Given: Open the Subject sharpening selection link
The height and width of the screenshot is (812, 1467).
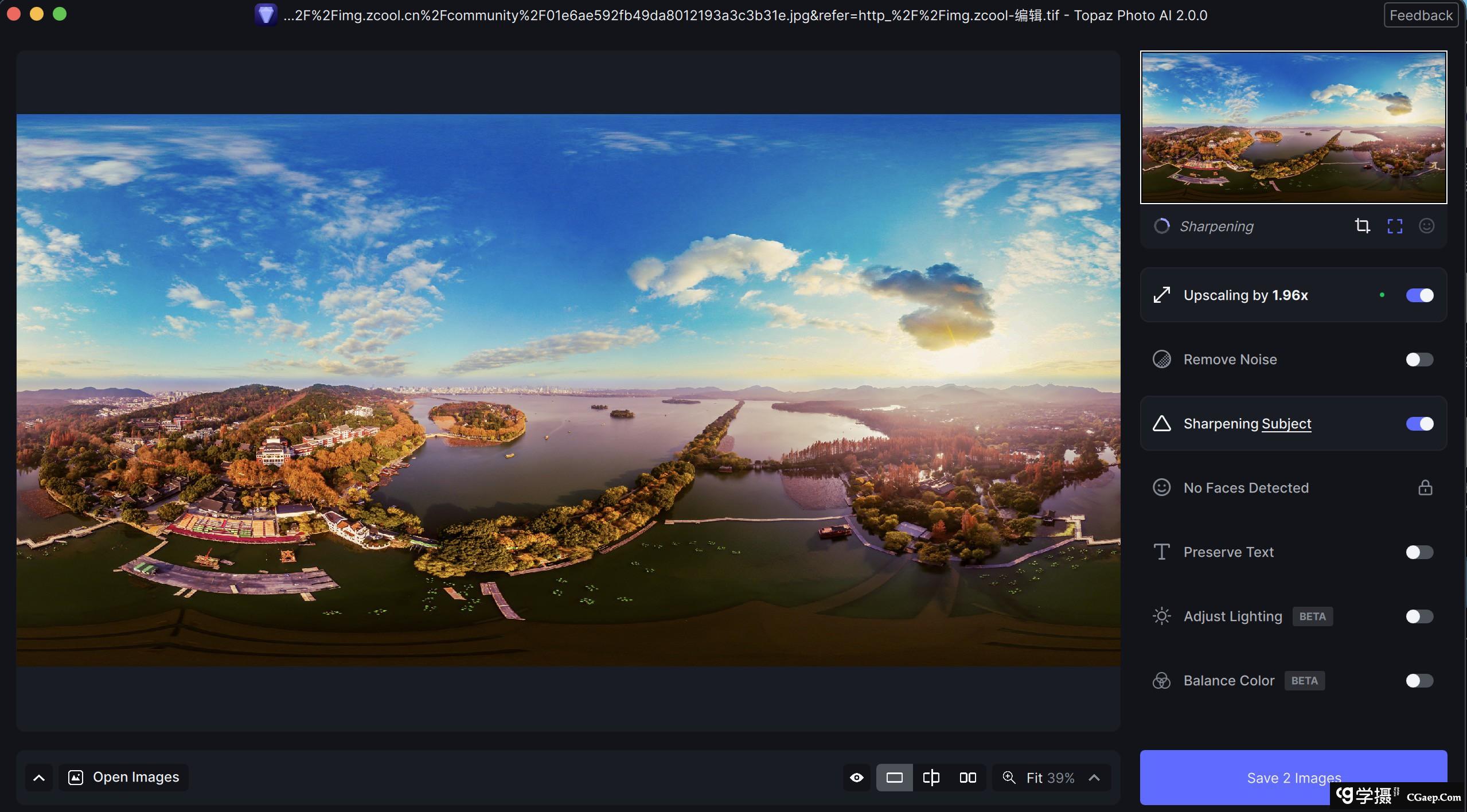Looking at the screenshot, I should (1286, 424).
